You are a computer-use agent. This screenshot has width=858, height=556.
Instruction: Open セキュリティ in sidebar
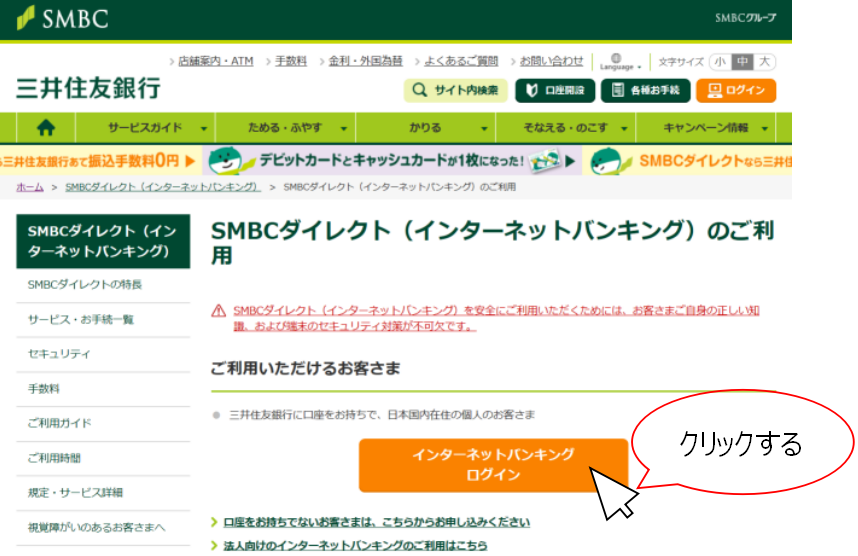coord(103,354)
